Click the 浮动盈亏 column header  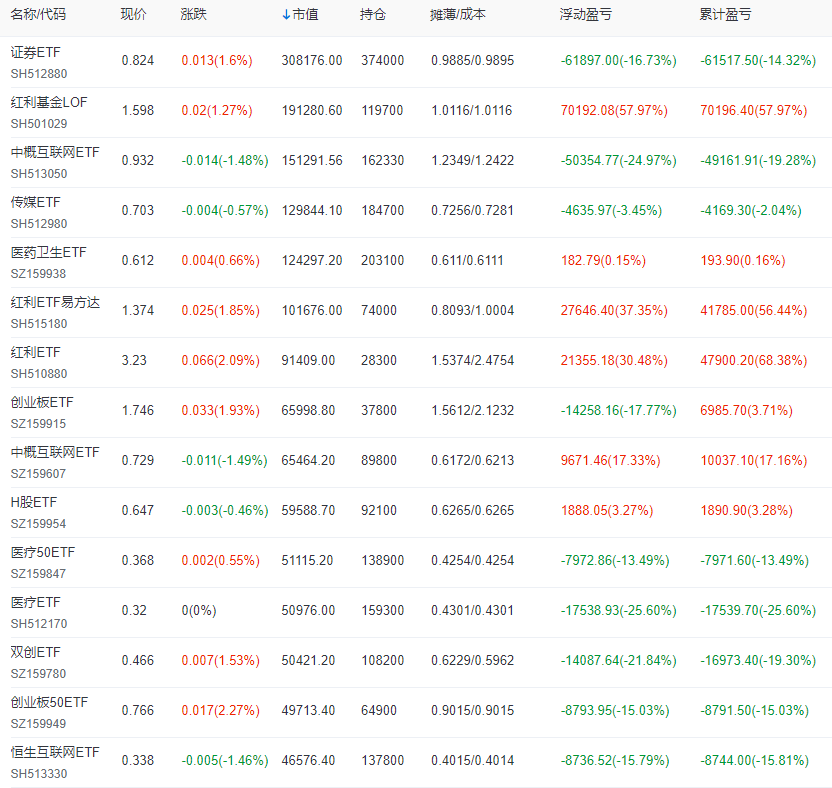pos(586,14)
